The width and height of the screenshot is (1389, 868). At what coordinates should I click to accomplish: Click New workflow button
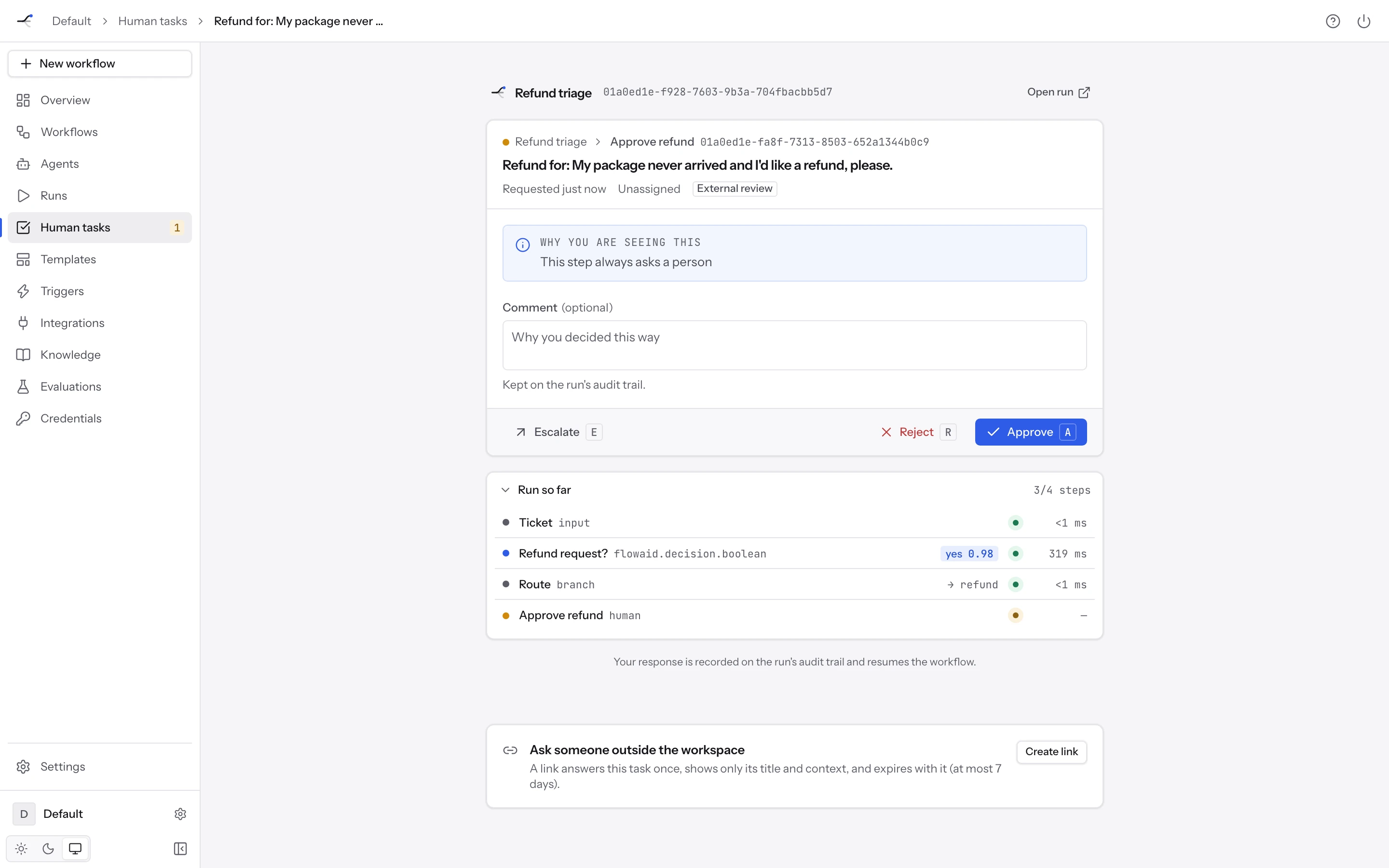pos(100,64)
